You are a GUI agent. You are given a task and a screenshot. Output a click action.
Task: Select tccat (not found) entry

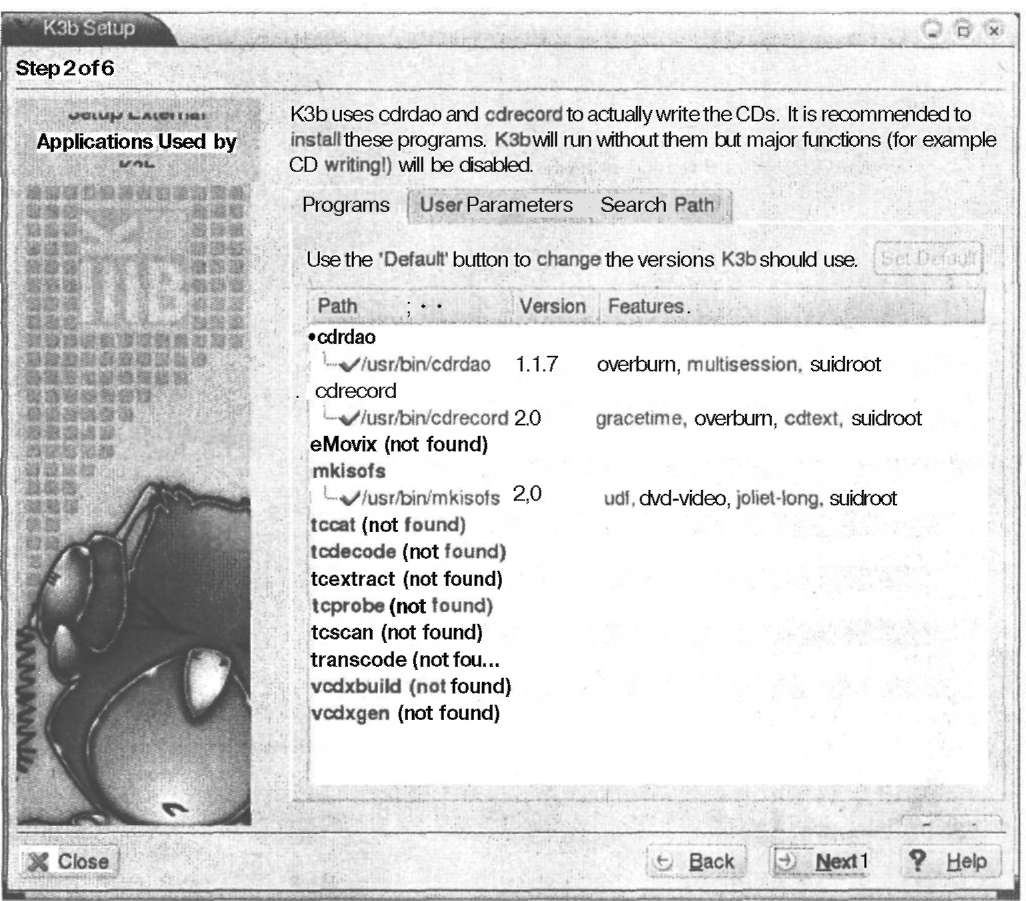[x=388, y=525]
